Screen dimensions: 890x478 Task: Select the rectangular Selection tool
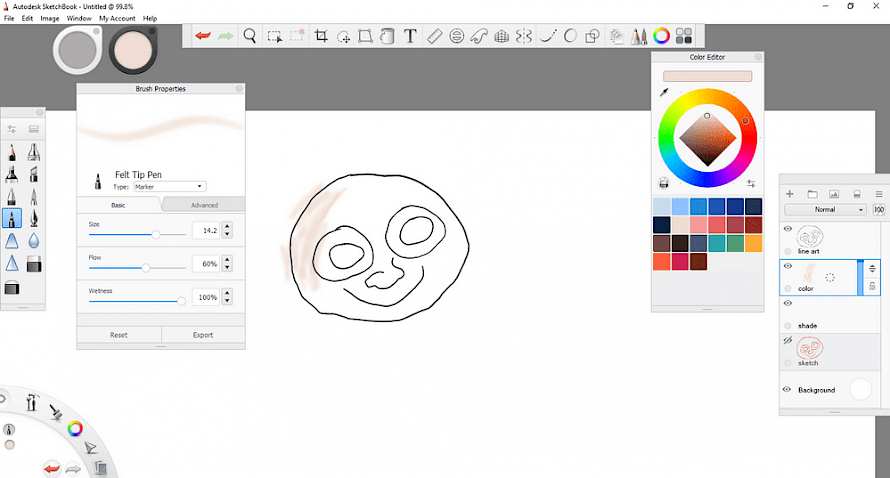click(x=275, y=36)
